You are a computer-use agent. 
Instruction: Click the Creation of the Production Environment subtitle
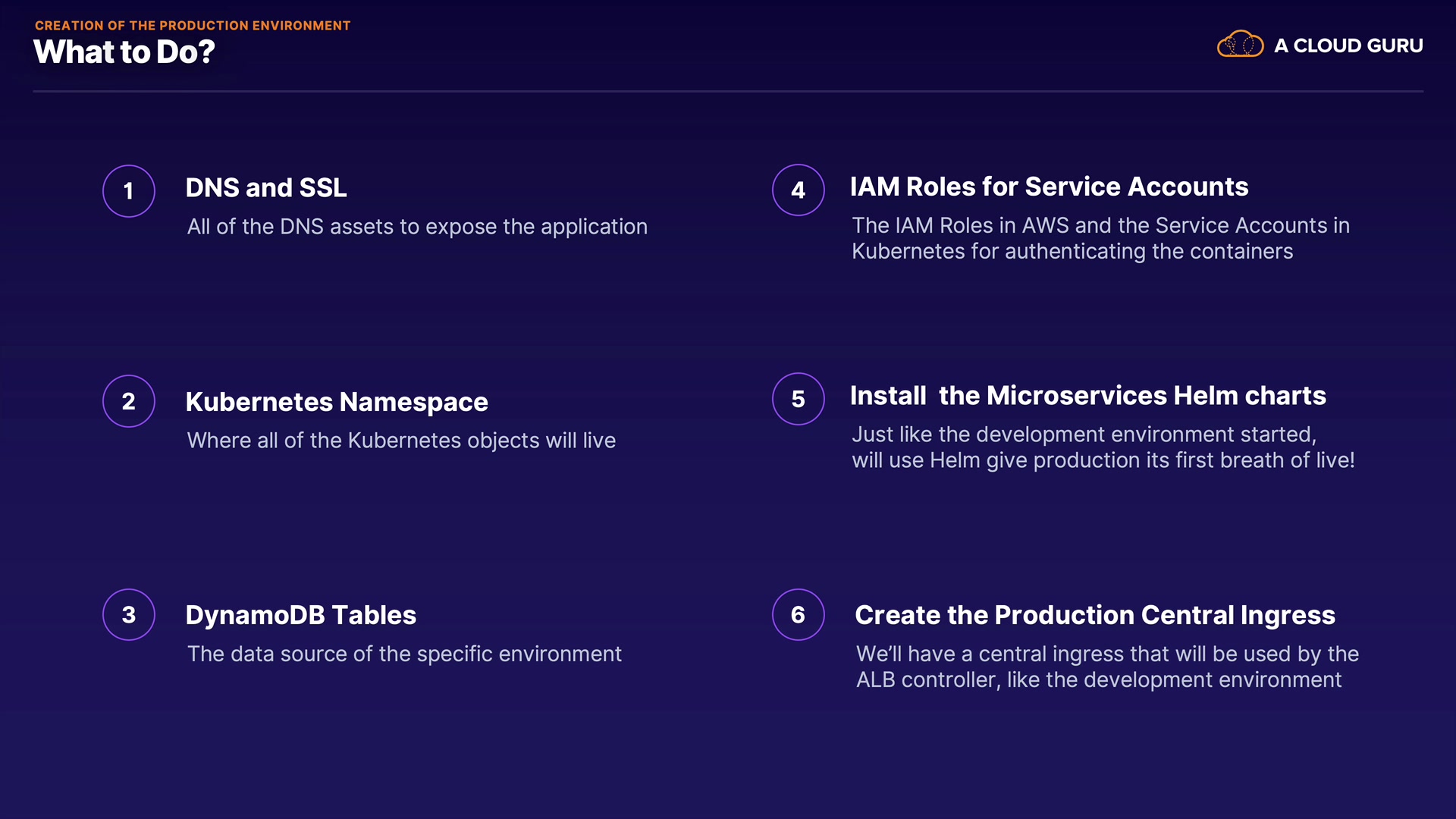pos(193,26)
